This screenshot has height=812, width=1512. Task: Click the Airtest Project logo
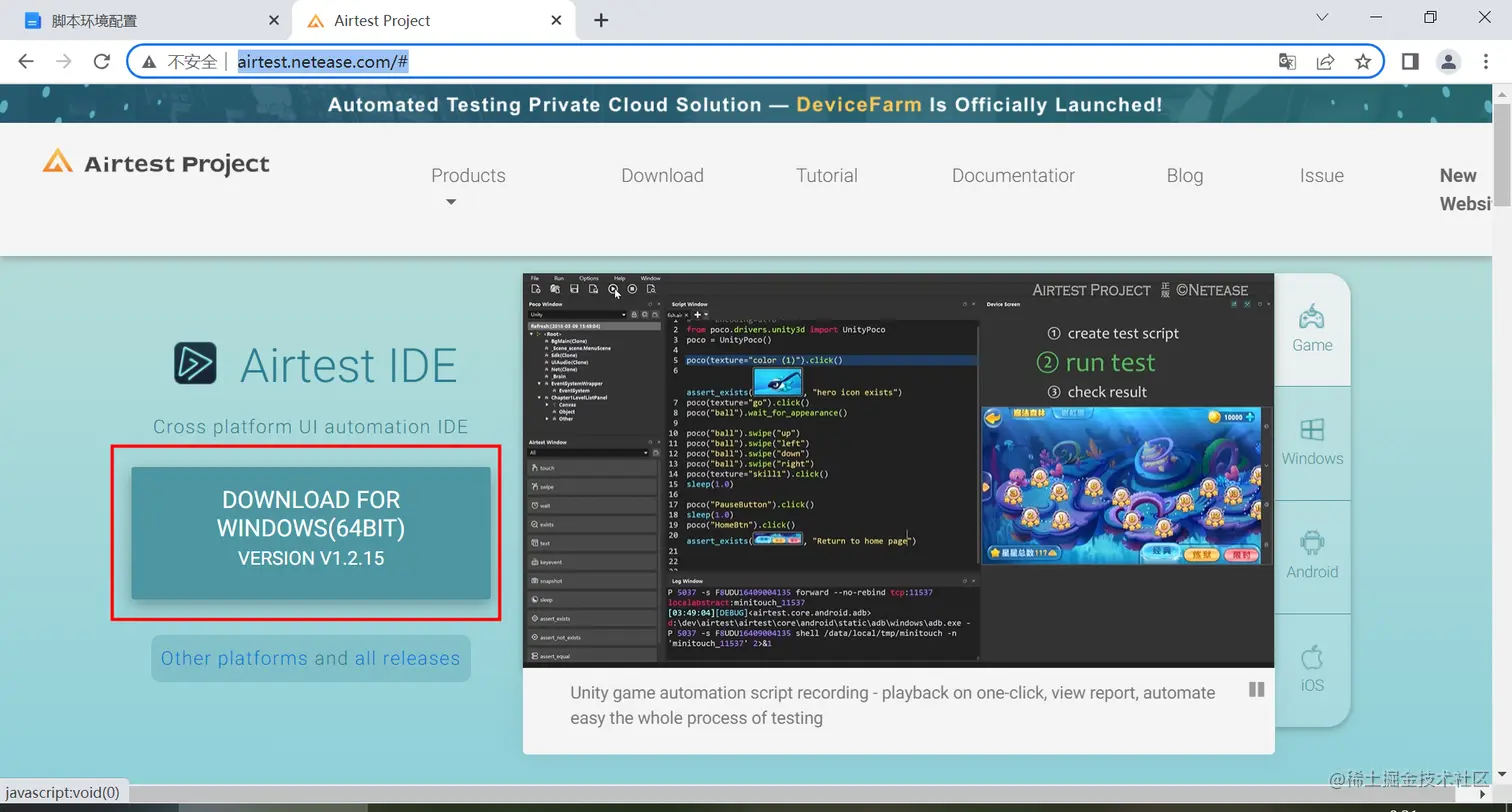[156, 162]
